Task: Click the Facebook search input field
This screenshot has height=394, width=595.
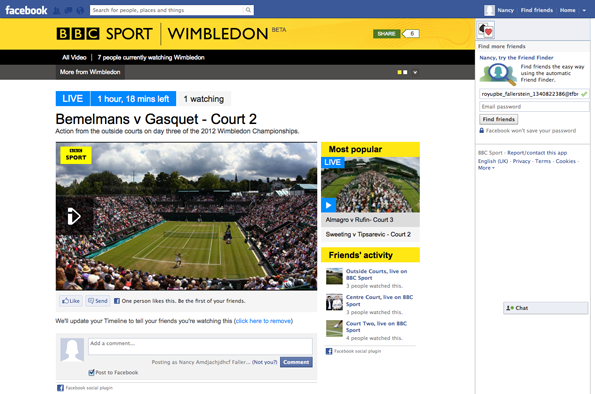Action: click(x=167, y=10)
